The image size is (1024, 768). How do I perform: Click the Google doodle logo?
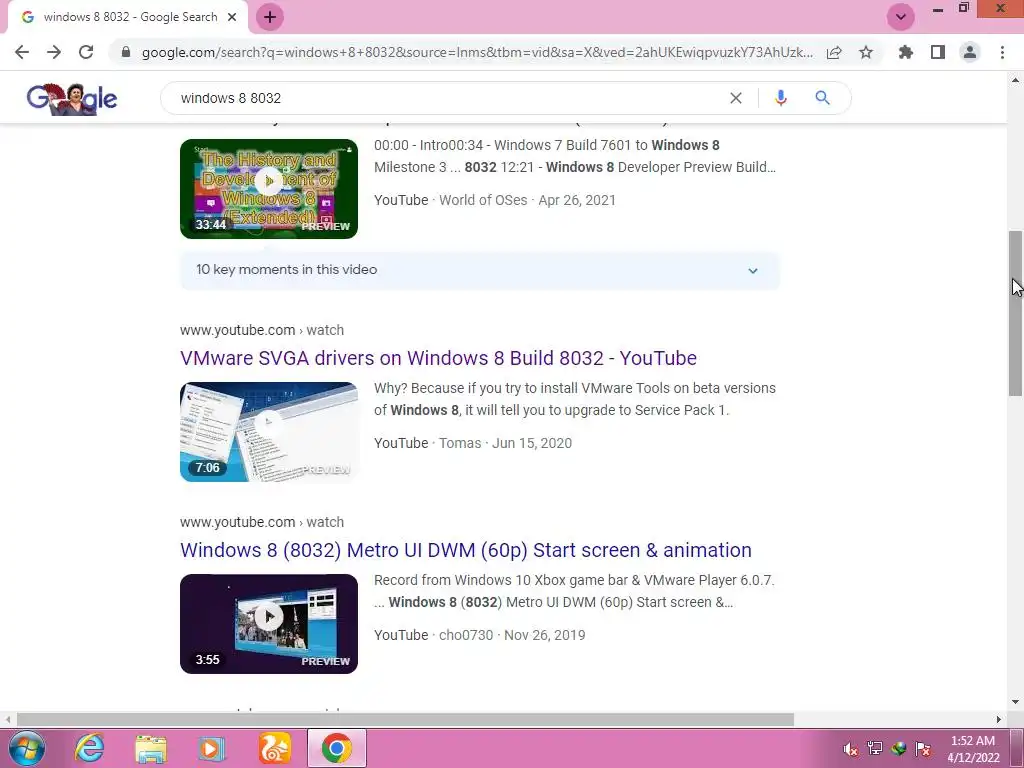(x=72, y=99)
